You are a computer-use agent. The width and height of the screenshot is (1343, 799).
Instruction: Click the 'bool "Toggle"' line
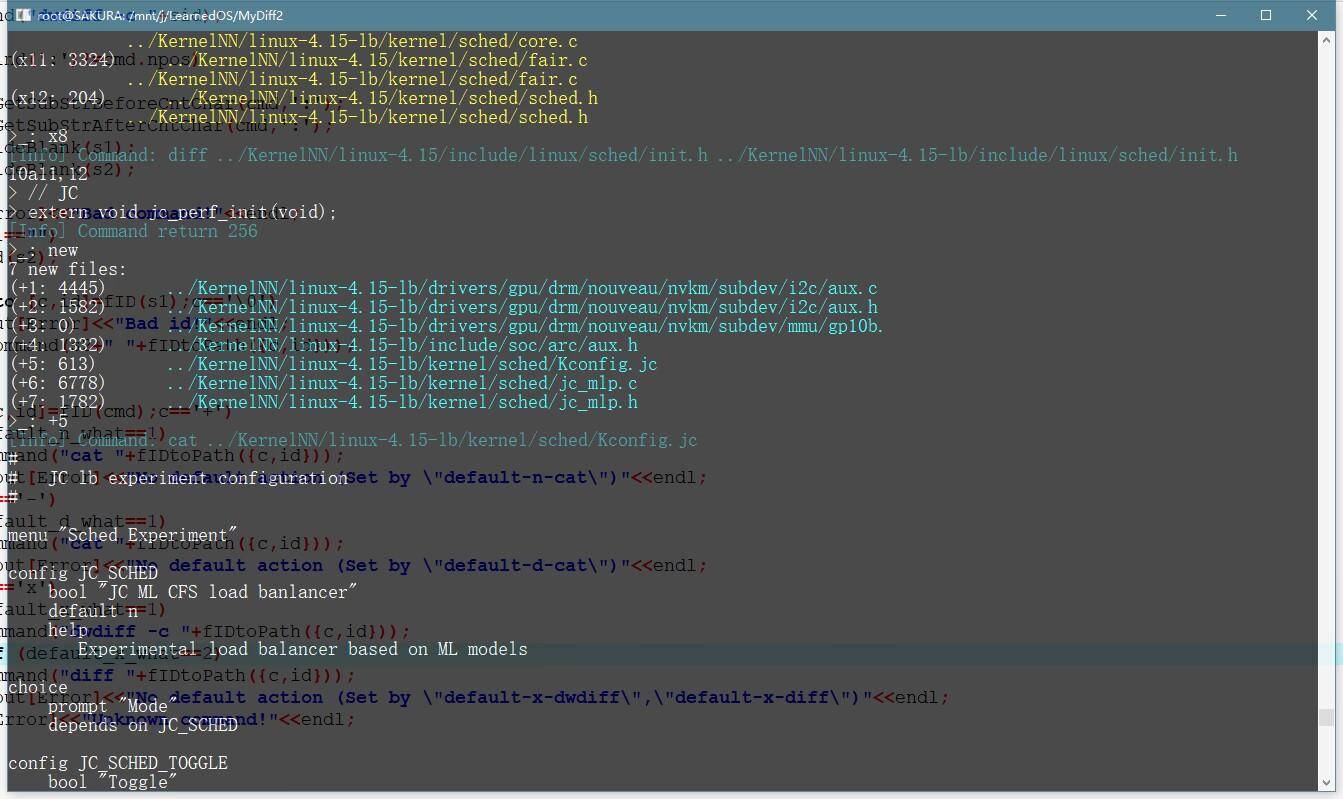[113, 782]
